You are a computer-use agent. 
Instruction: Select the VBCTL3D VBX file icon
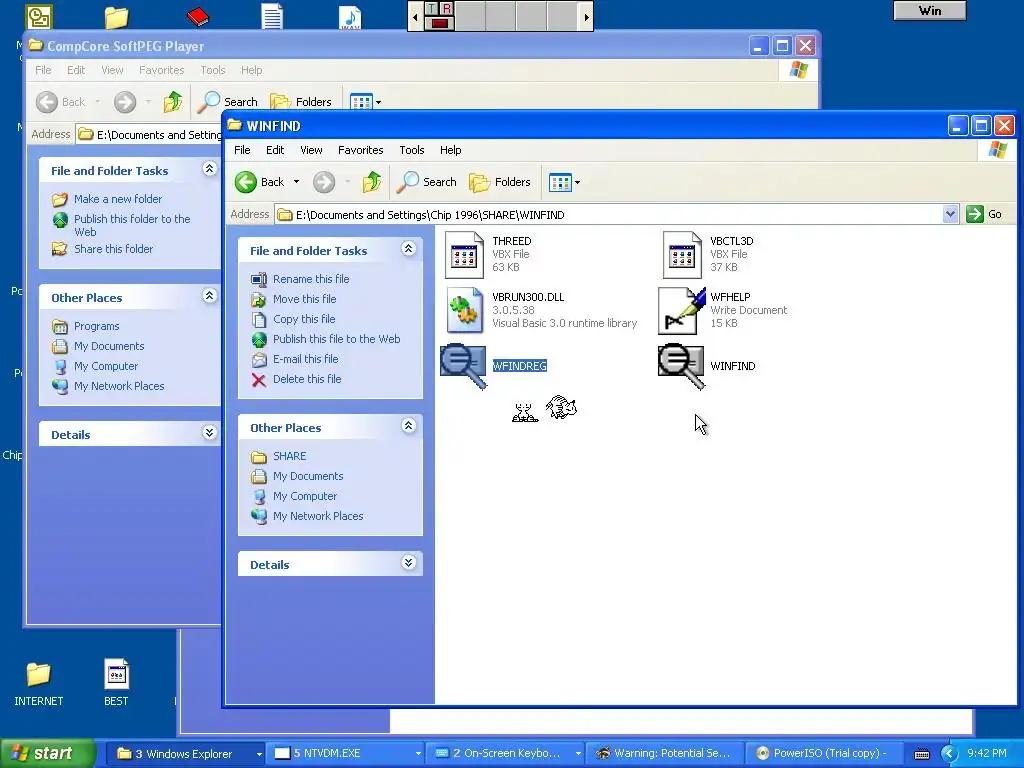click(682, 255)
